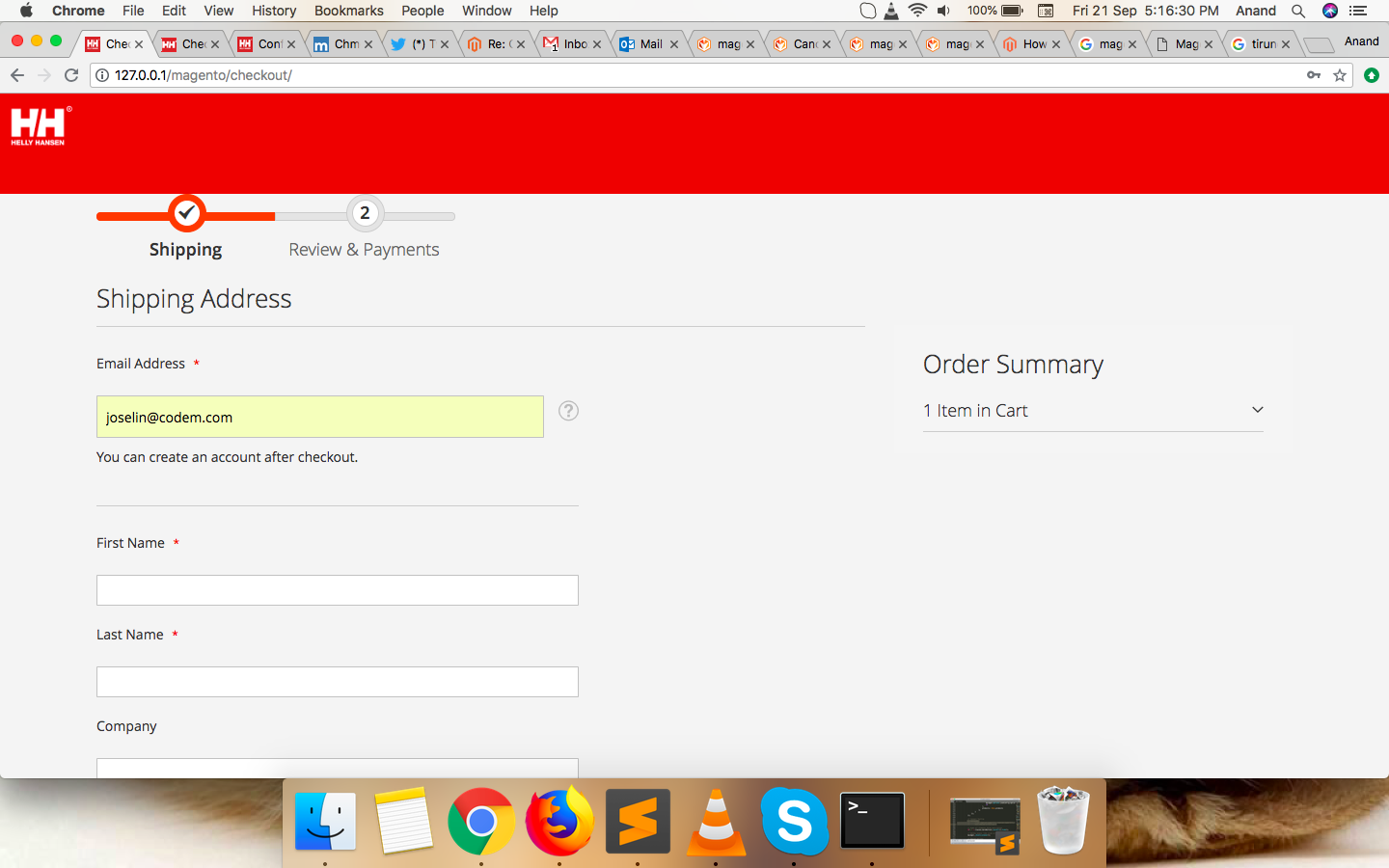Viewport: 1389px width, 868px height.
Task: Open Firefox from the dock
Action: [x=559, y=822]
